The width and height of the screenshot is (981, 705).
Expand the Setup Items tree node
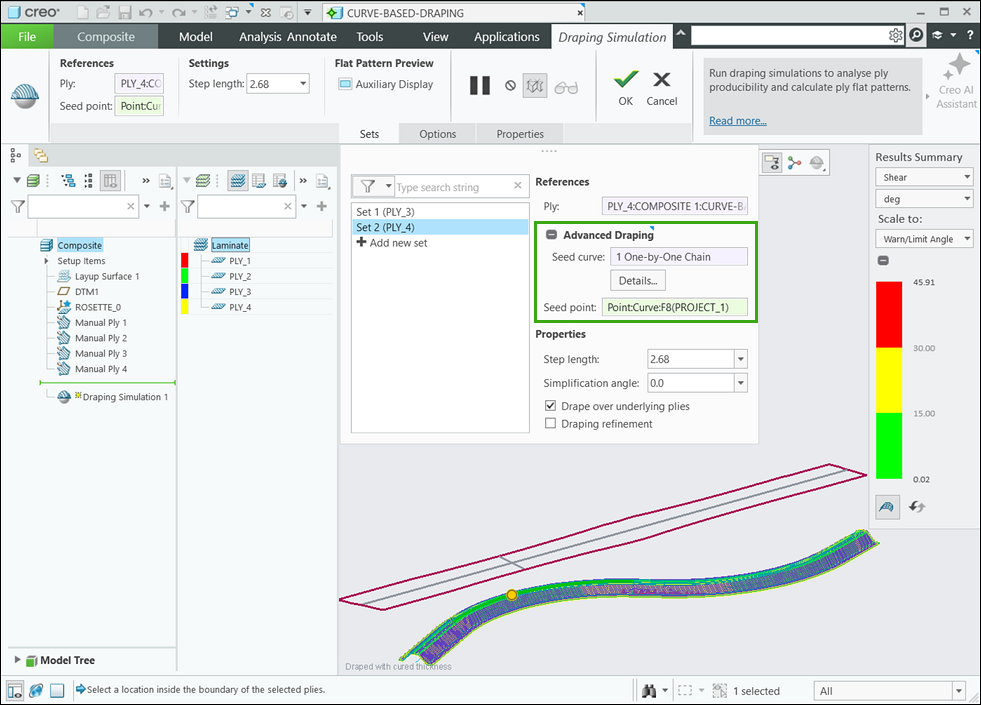click(46, 261)
